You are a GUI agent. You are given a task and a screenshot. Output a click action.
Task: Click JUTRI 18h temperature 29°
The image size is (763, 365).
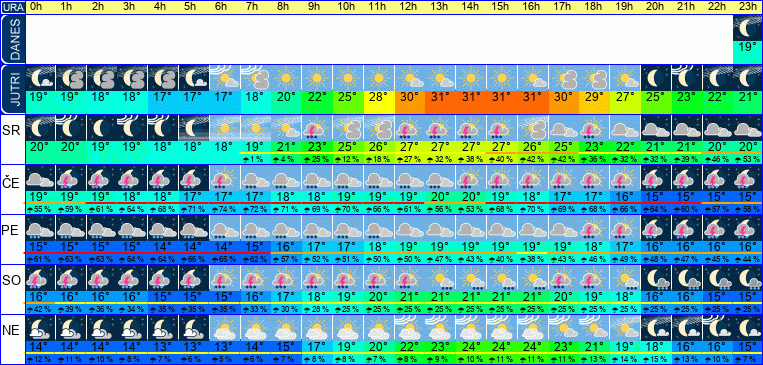tap(594, 96)
